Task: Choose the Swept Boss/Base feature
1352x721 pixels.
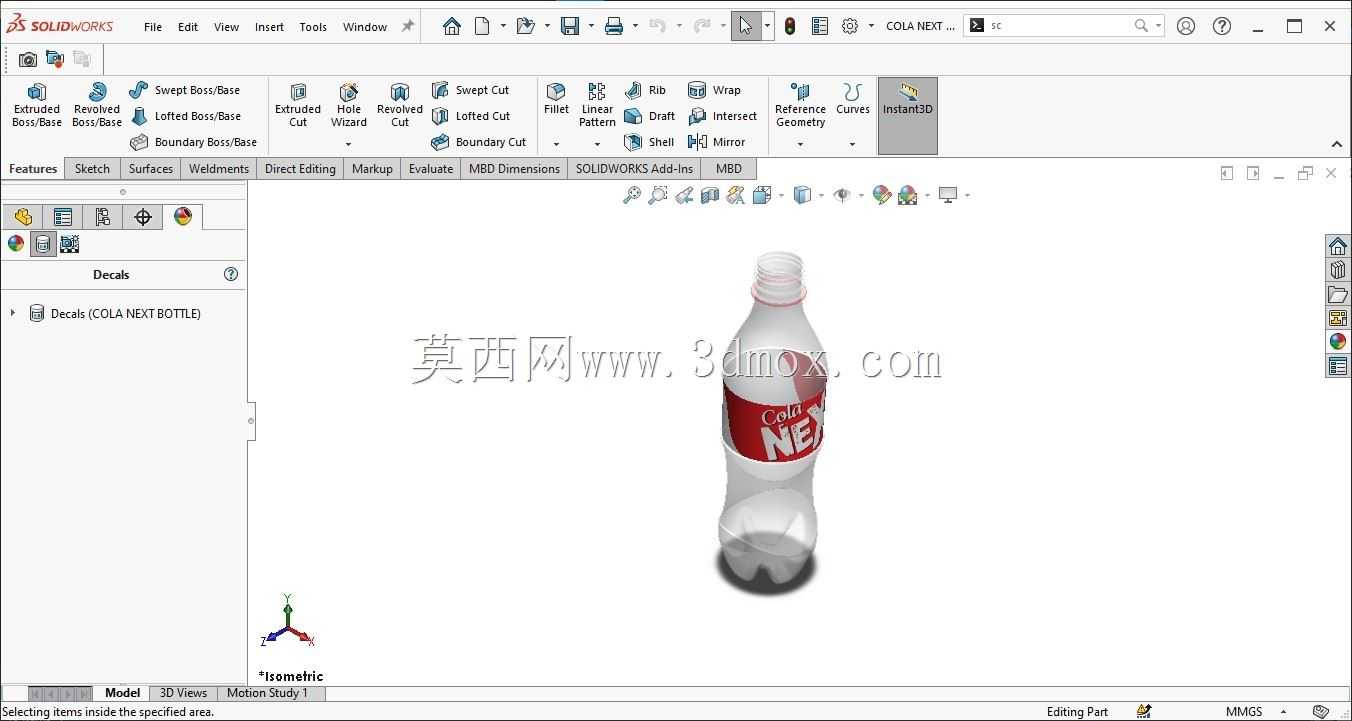Action: [185, 90]
